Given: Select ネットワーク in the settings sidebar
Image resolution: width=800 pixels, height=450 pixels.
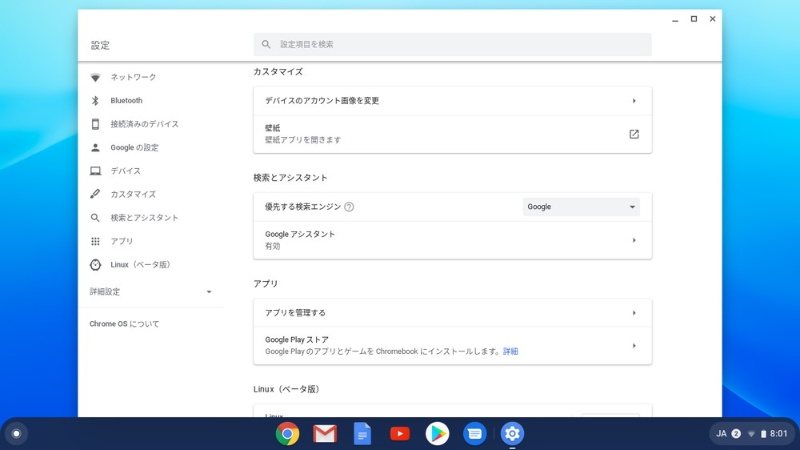Looking at the screenshot, I should (133, 77).
